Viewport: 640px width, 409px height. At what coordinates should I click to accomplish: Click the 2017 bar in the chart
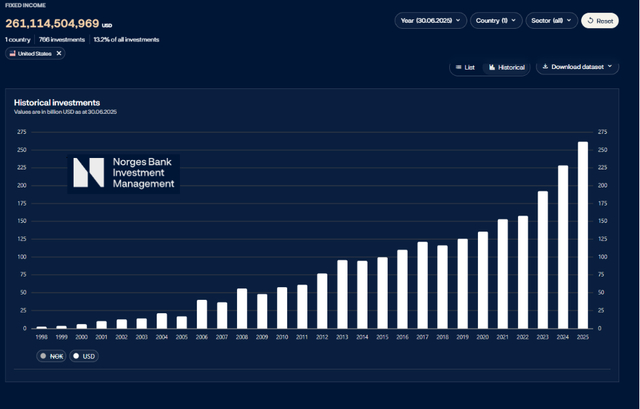tap(422, 285)
